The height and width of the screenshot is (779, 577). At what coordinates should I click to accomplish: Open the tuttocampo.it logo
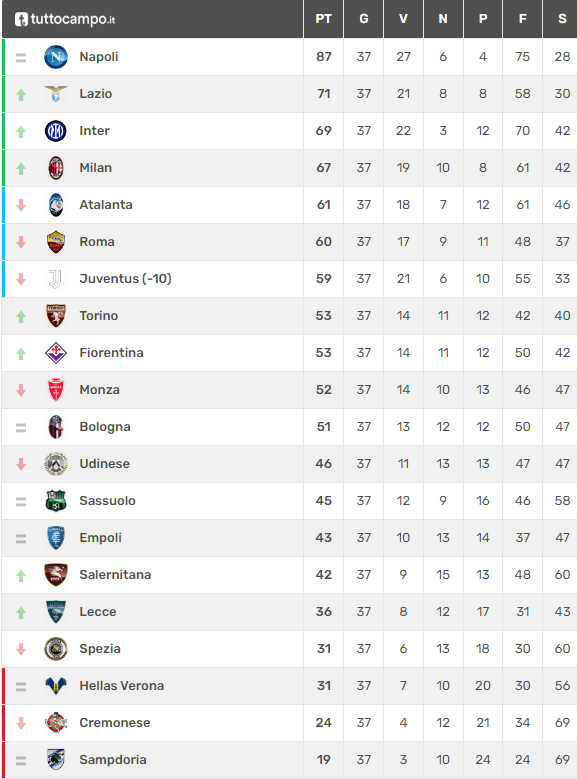tap(65, 19)
